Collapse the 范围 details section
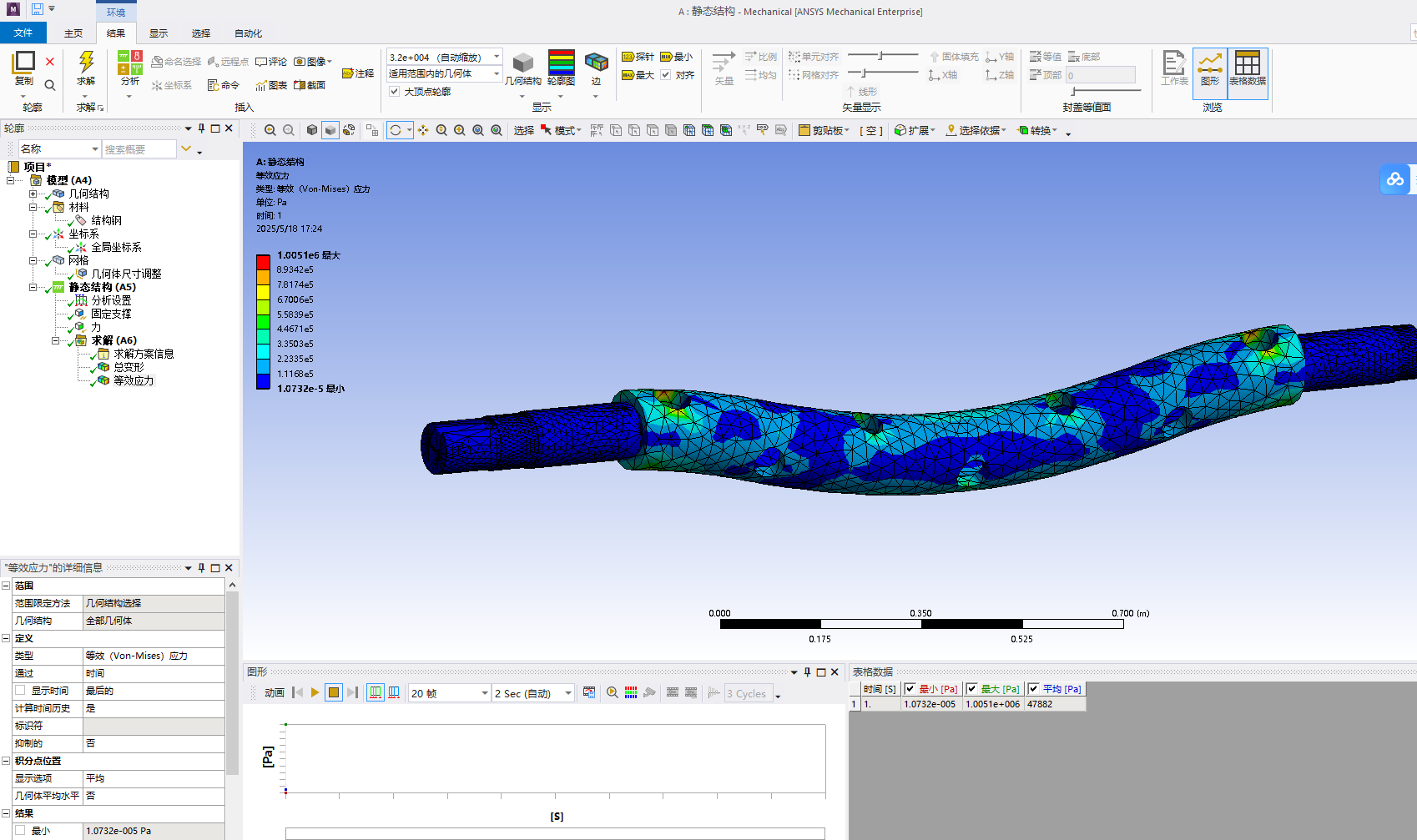Viewport: 1417px width, 840px height. coord(6,586)
